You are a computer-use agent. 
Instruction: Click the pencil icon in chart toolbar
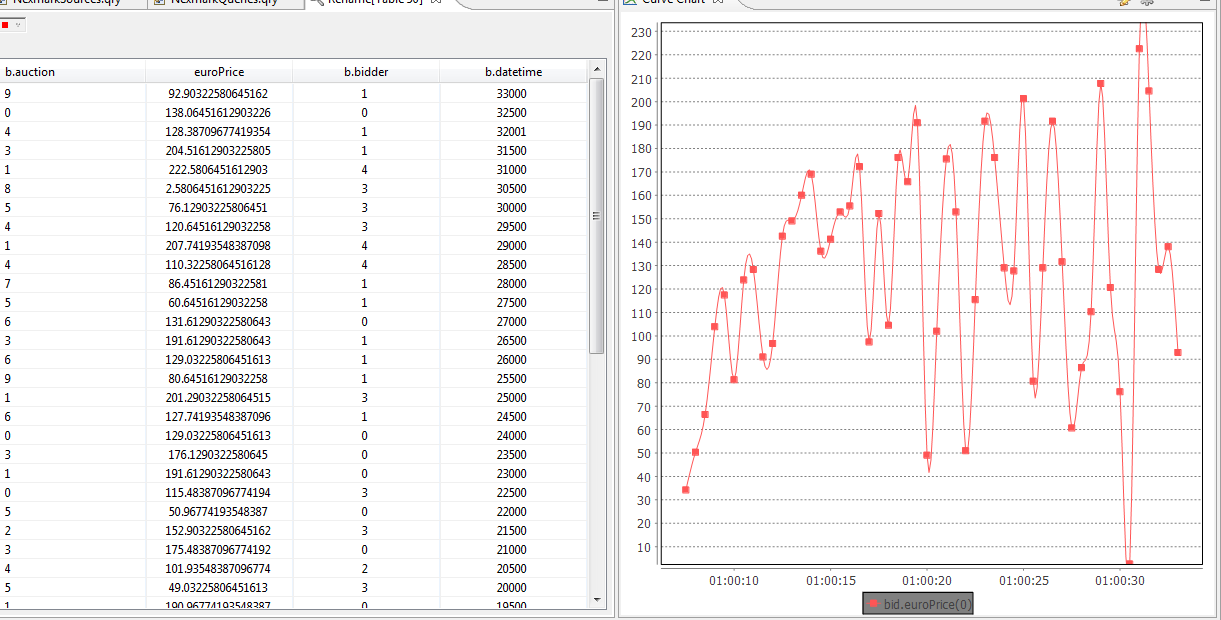pos(1124,2)
